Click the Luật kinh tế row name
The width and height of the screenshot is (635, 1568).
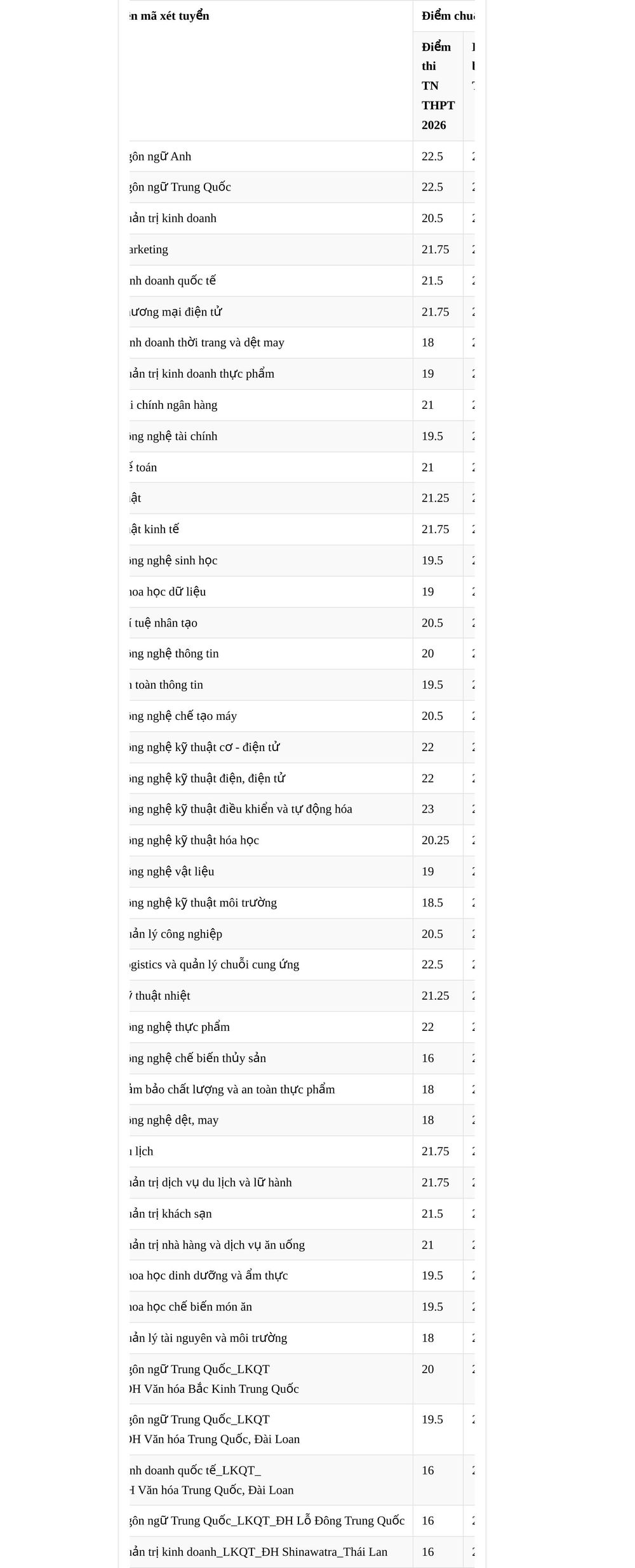pyautogui.click(x=154, y=529)
